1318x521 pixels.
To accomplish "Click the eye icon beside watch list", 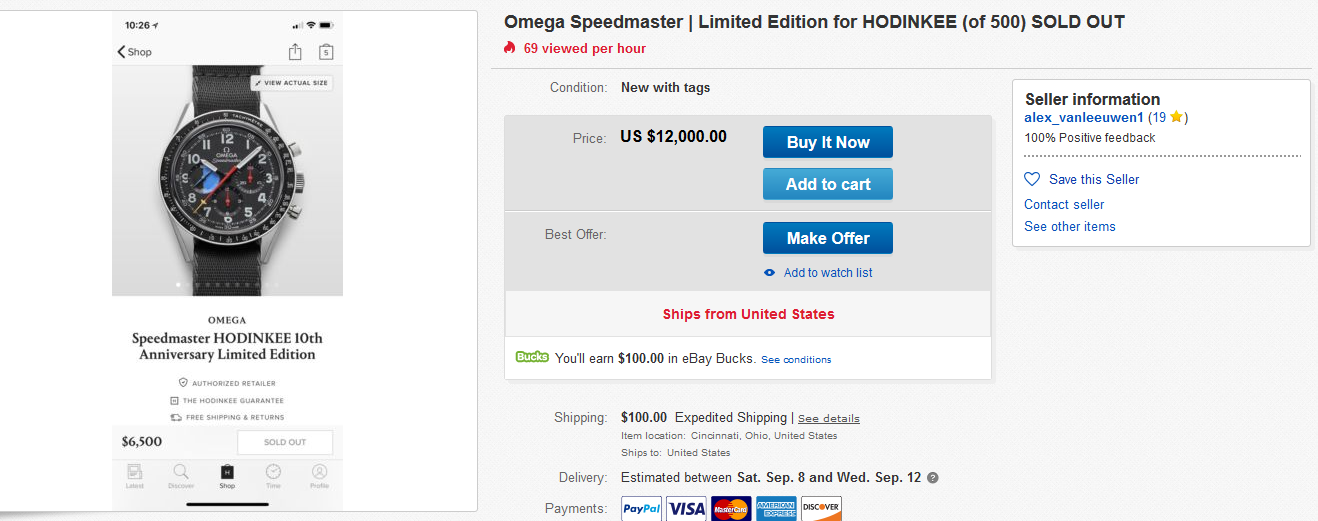I will [x=769, y=273].
